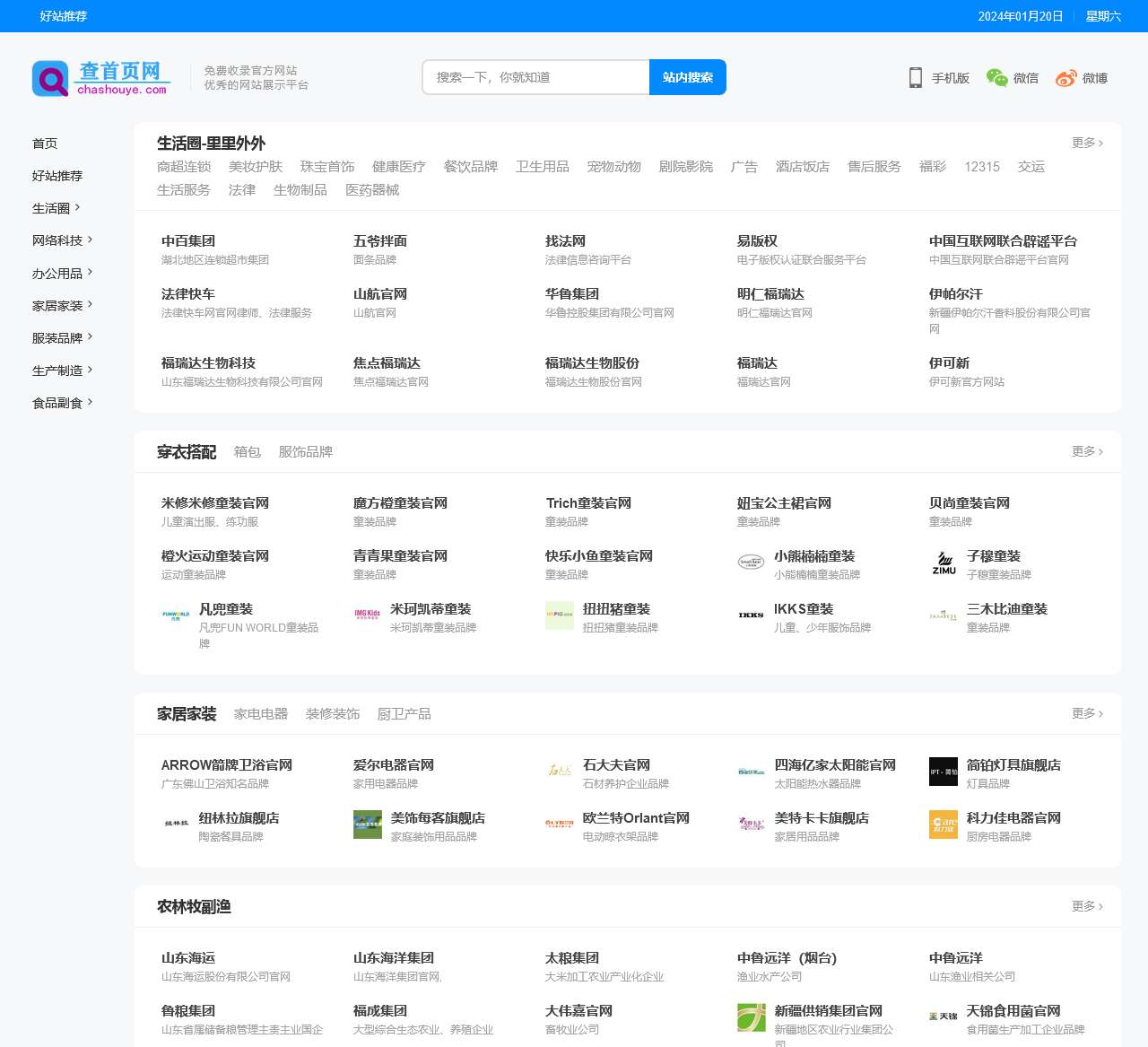Select the 美妆护肤 category tab
The image size is (1148, 1047).
(x=256, y=167)
